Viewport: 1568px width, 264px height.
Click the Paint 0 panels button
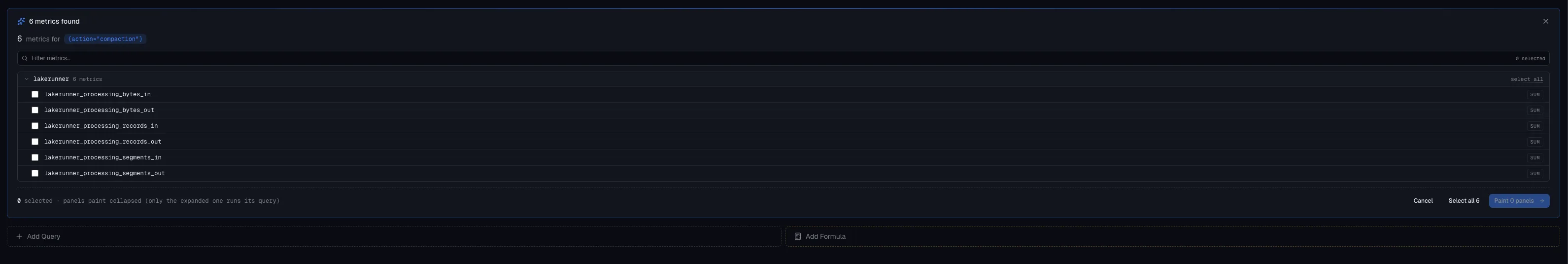click(1519, 201)
